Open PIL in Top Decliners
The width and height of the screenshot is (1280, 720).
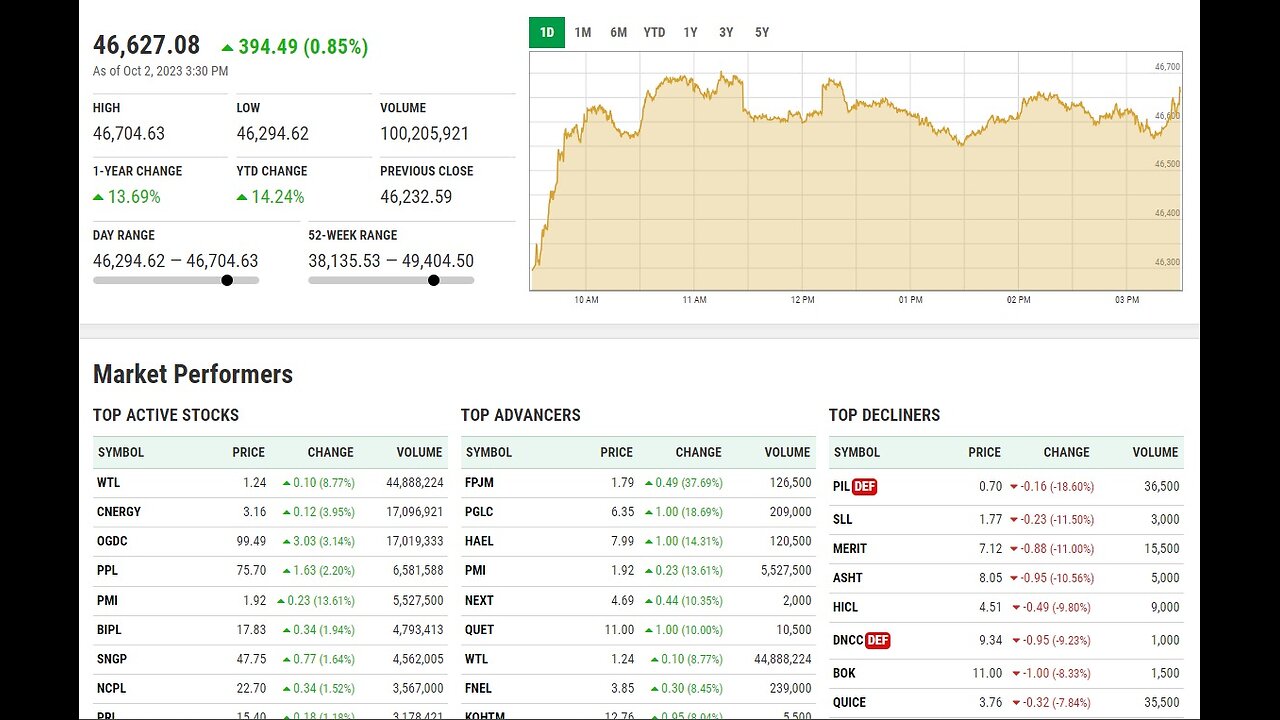(x=841, y=487)
